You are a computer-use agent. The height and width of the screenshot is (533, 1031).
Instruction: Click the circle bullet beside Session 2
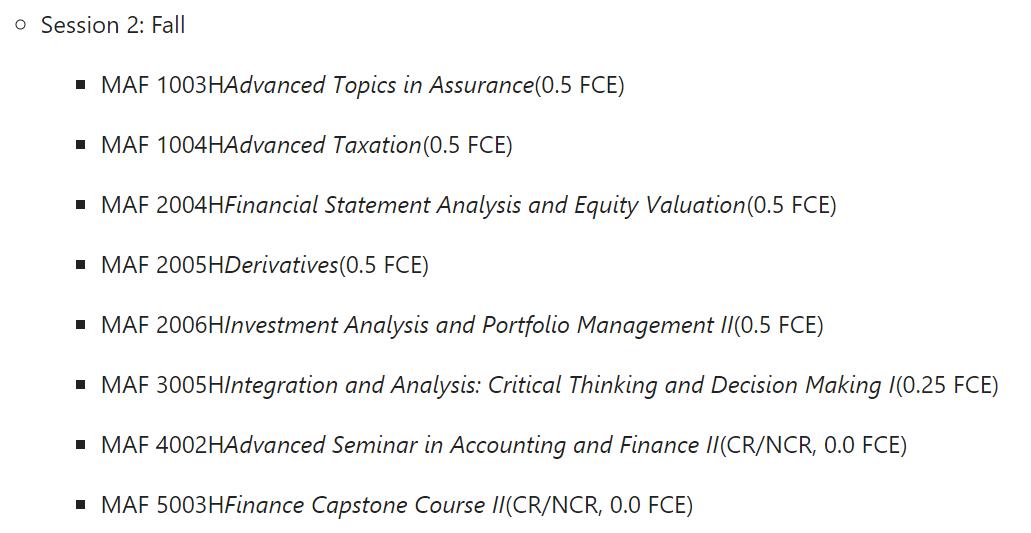[x=21, y=25]
